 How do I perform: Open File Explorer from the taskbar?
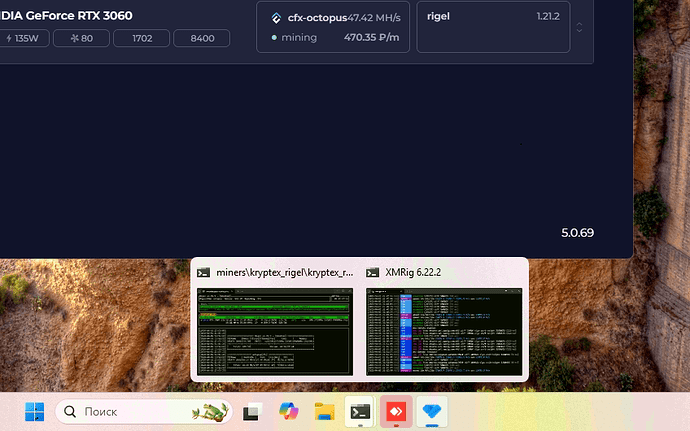(x=324, y=411)
